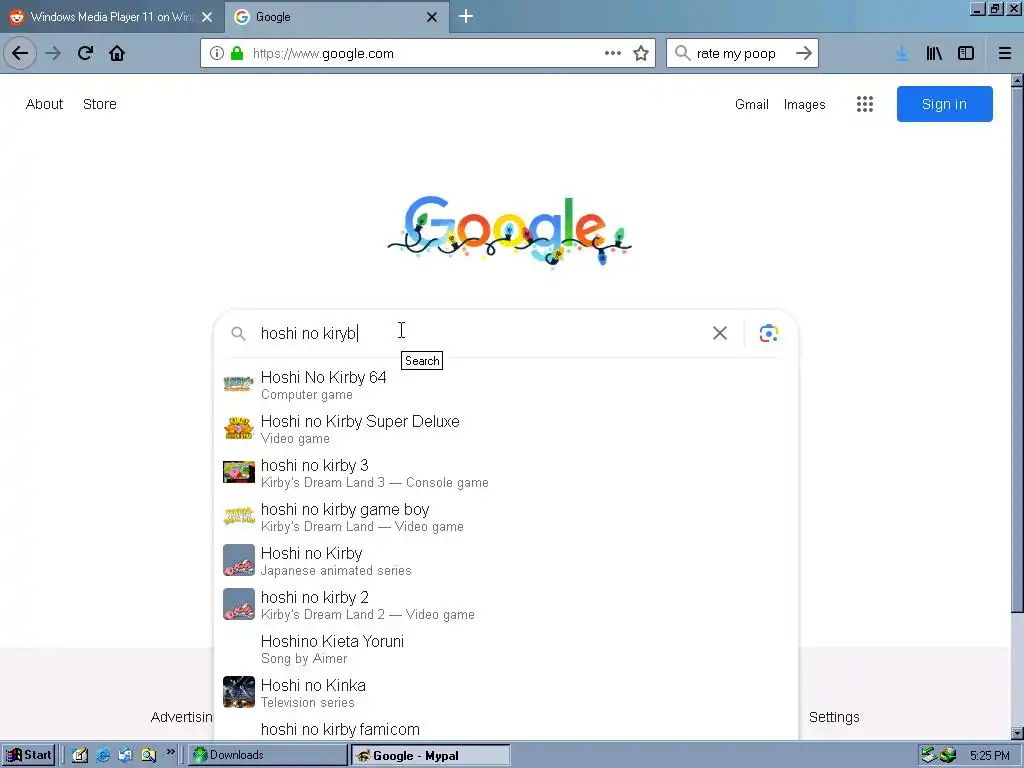
Task: Click Hoshi No Kirby 64 thumbnail image
Action: pyautogui.click(x=238, y=384)
